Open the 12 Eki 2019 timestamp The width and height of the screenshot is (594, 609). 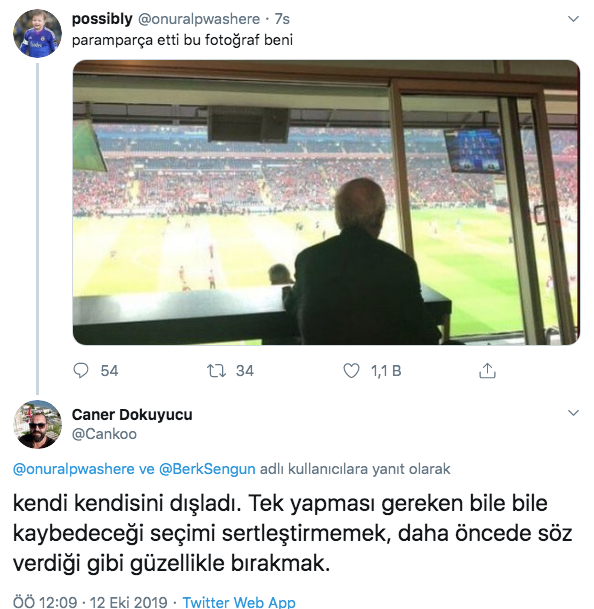pos(129,602)
